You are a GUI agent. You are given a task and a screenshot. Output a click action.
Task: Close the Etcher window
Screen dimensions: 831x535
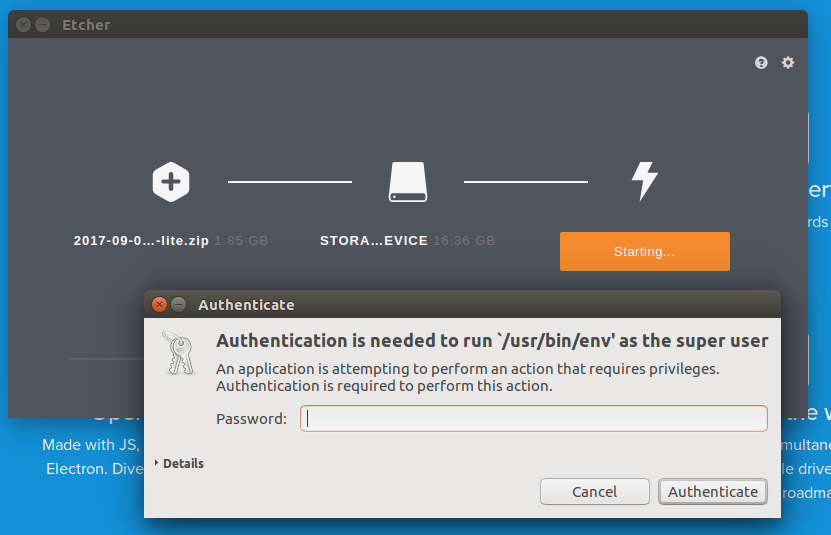point(23,25)
